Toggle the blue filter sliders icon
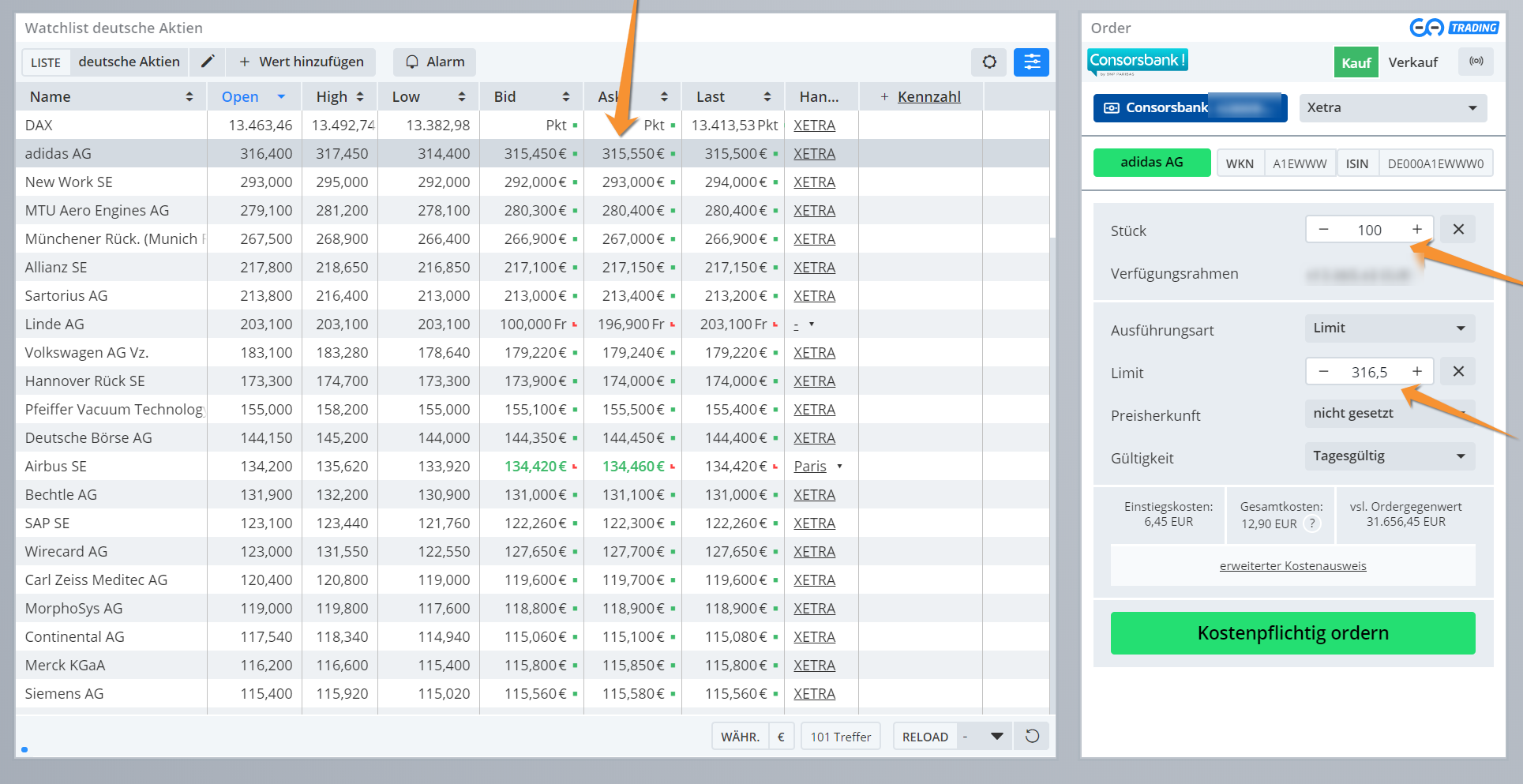1523x784 pixels. coord(1031,62)
